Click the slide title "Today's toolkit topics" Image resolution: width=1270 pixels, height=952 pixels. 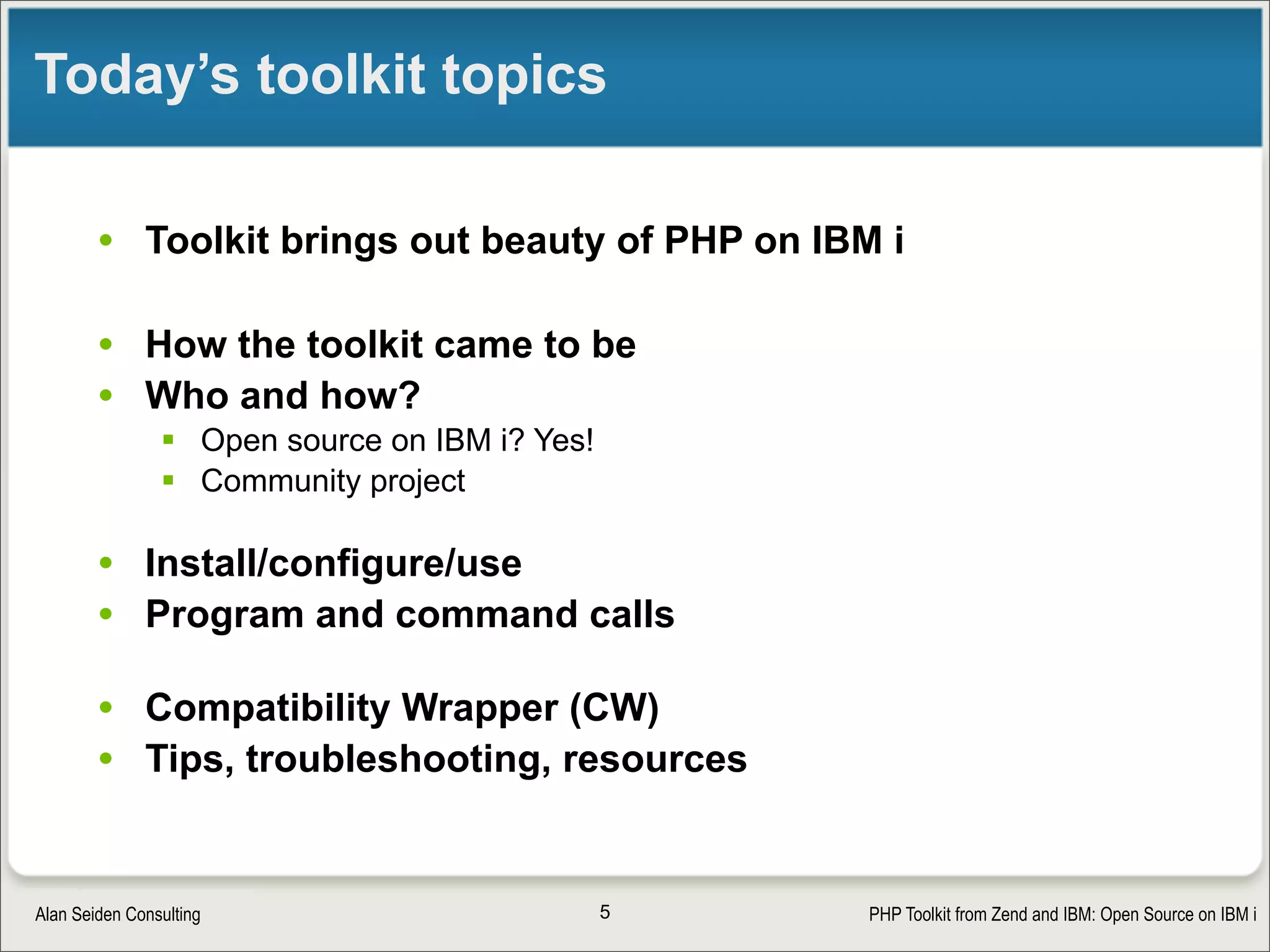coord(320,76)
